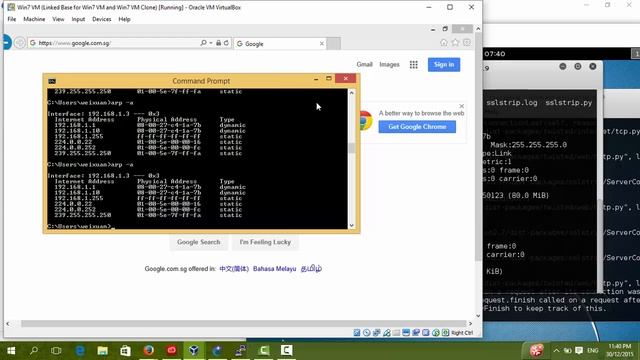Click the VM window horizontal scrollbar
This screenshot has height=360, width=640.
[244, 324]
